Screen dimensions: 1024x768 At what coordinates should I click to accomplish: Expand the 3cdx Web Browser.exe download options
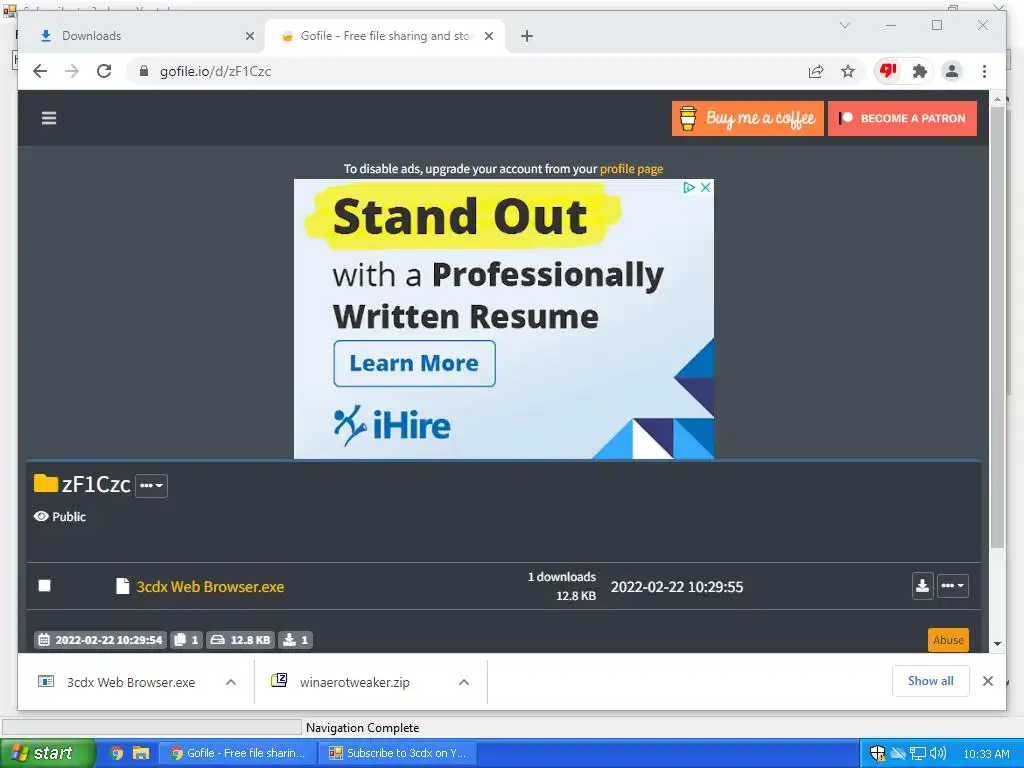tap(231, 682)
